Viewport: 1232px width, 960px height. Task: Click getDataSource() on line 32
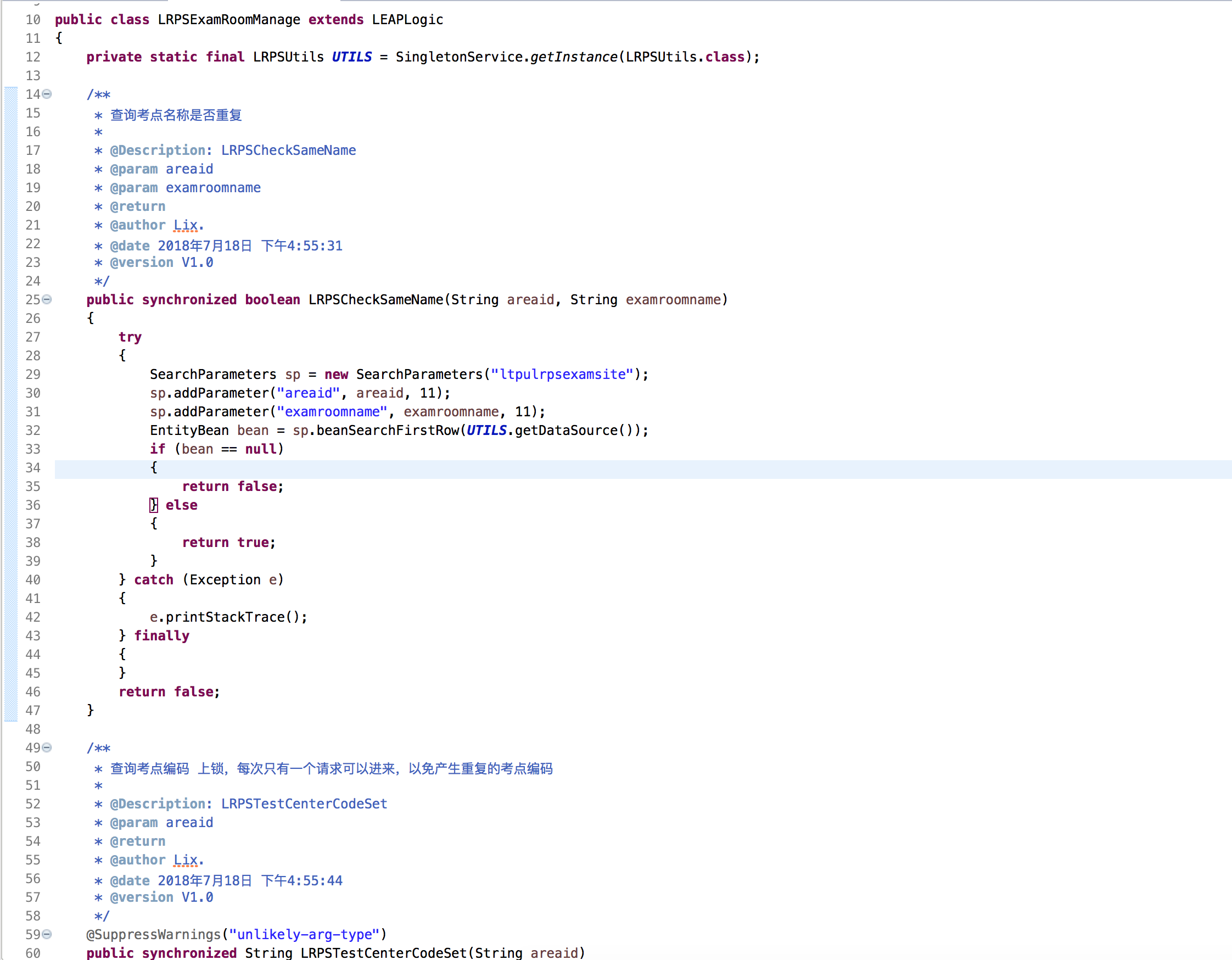(574, 430)
